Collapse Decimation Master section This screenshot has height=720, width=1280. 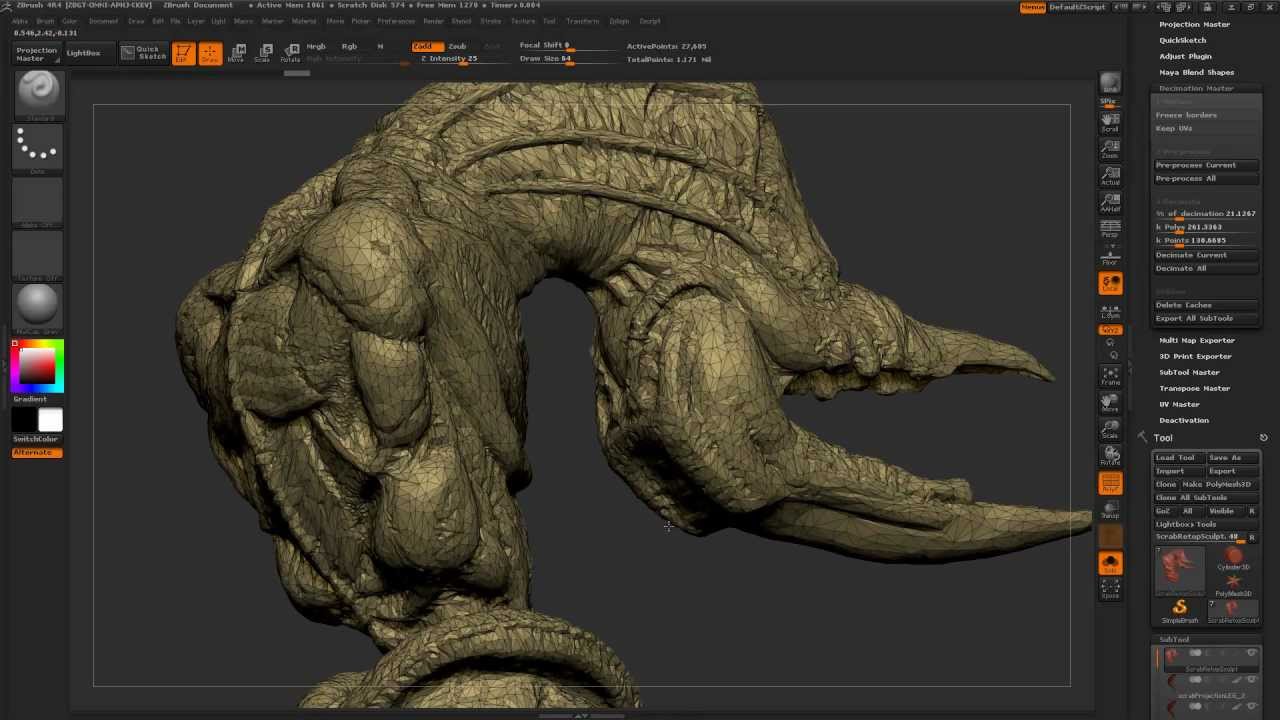pos(1196,88)
